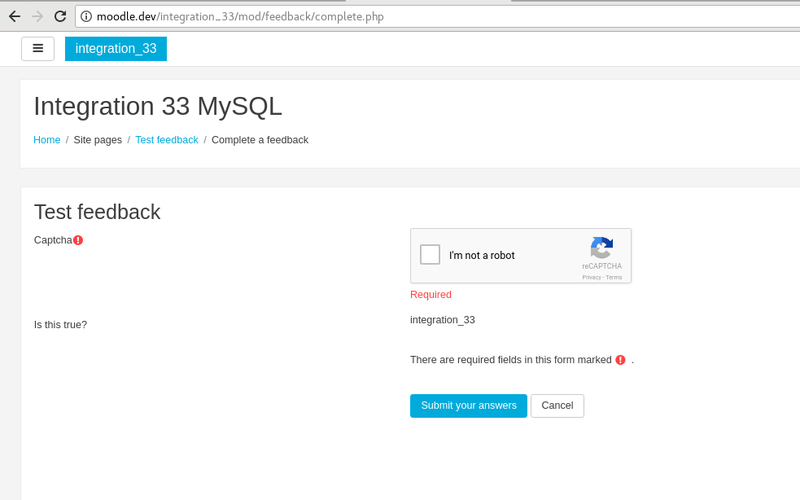Click the red Required error text

431,294
